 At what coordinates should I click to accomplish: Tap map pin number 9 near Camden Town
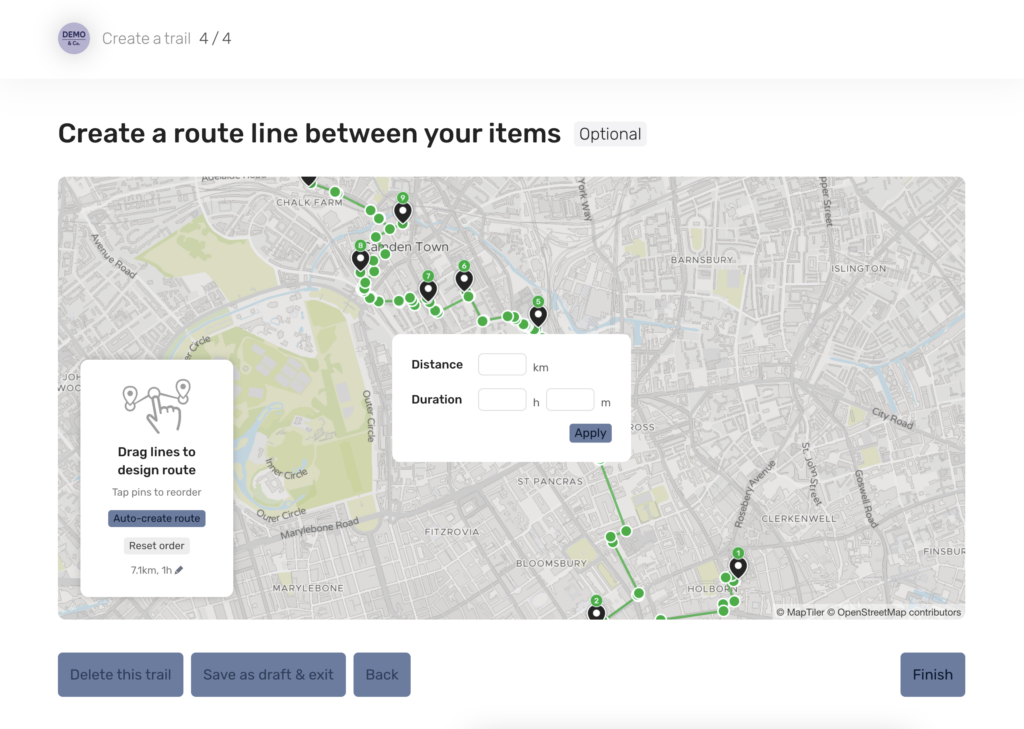[402, 211]
